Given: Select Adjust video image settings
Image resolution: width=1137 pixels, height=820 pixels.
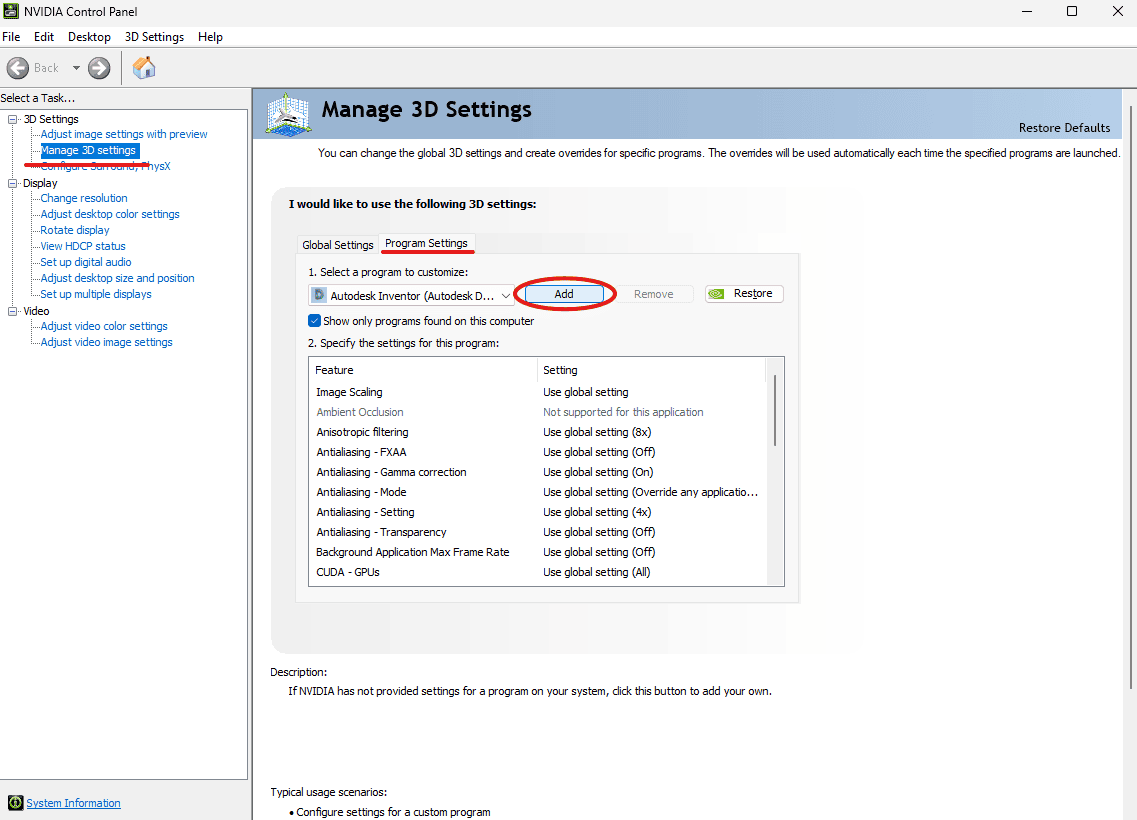Looking at the screenshot, I should tap(107, 342).
